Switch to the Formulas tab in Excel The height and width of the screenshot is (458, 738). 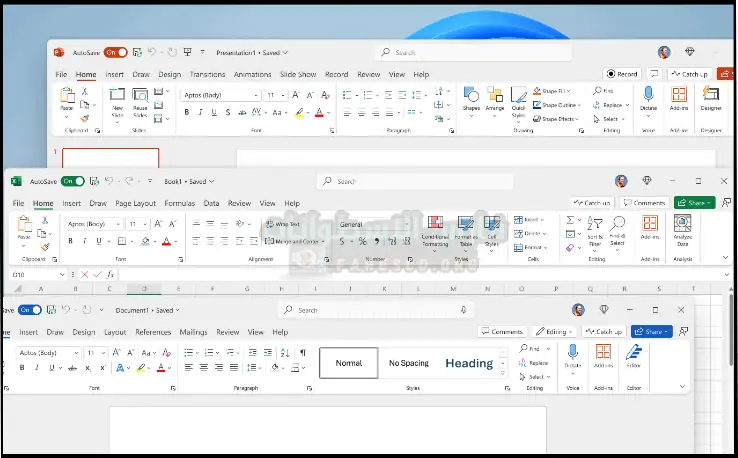(179, 203)
